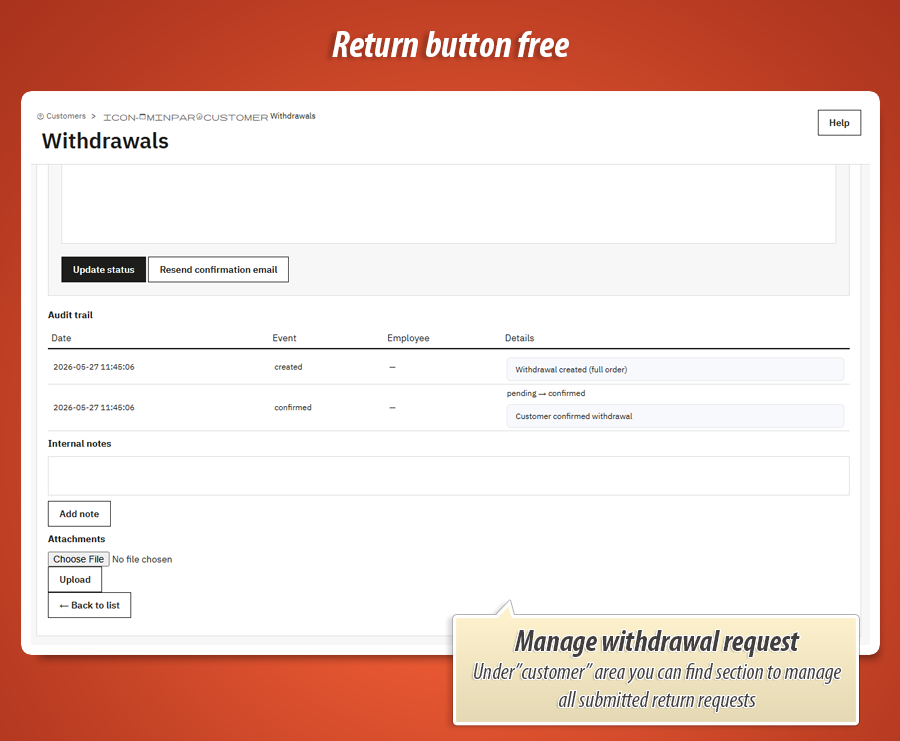
Task: Click the 'pending → confirmed' status text
Action: [x=546, y=393]
